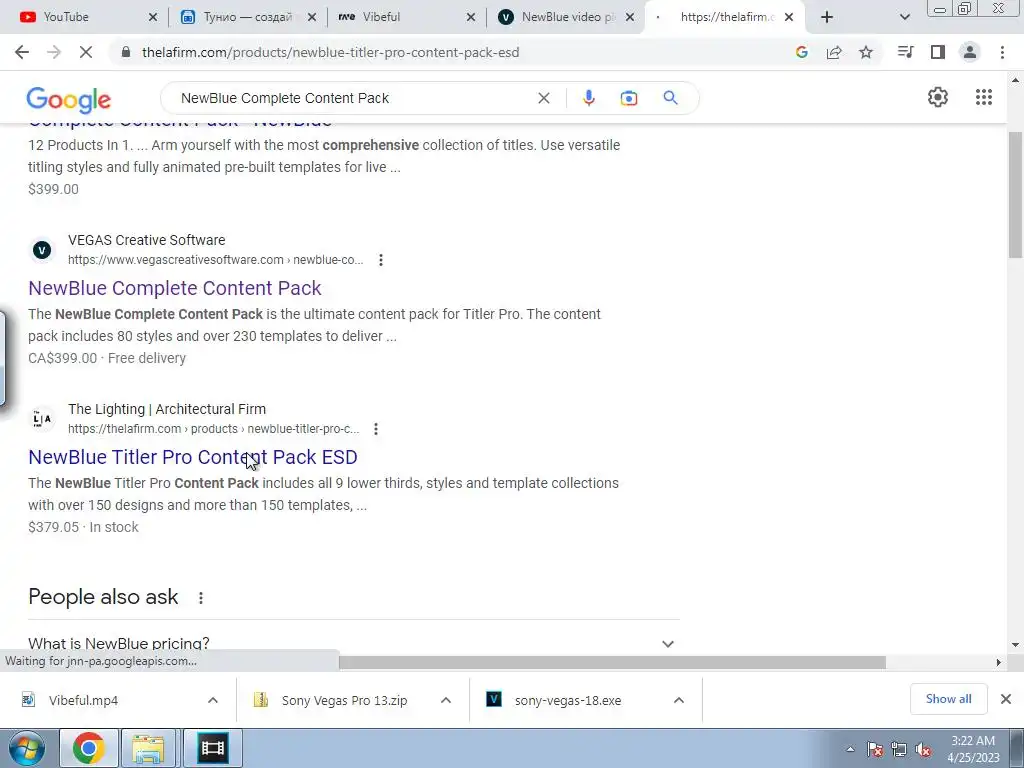1024x768 pixels.
Task: Open the NewBlue Titler Pro Content Pack ESD link
Action: tap(193, 457)
